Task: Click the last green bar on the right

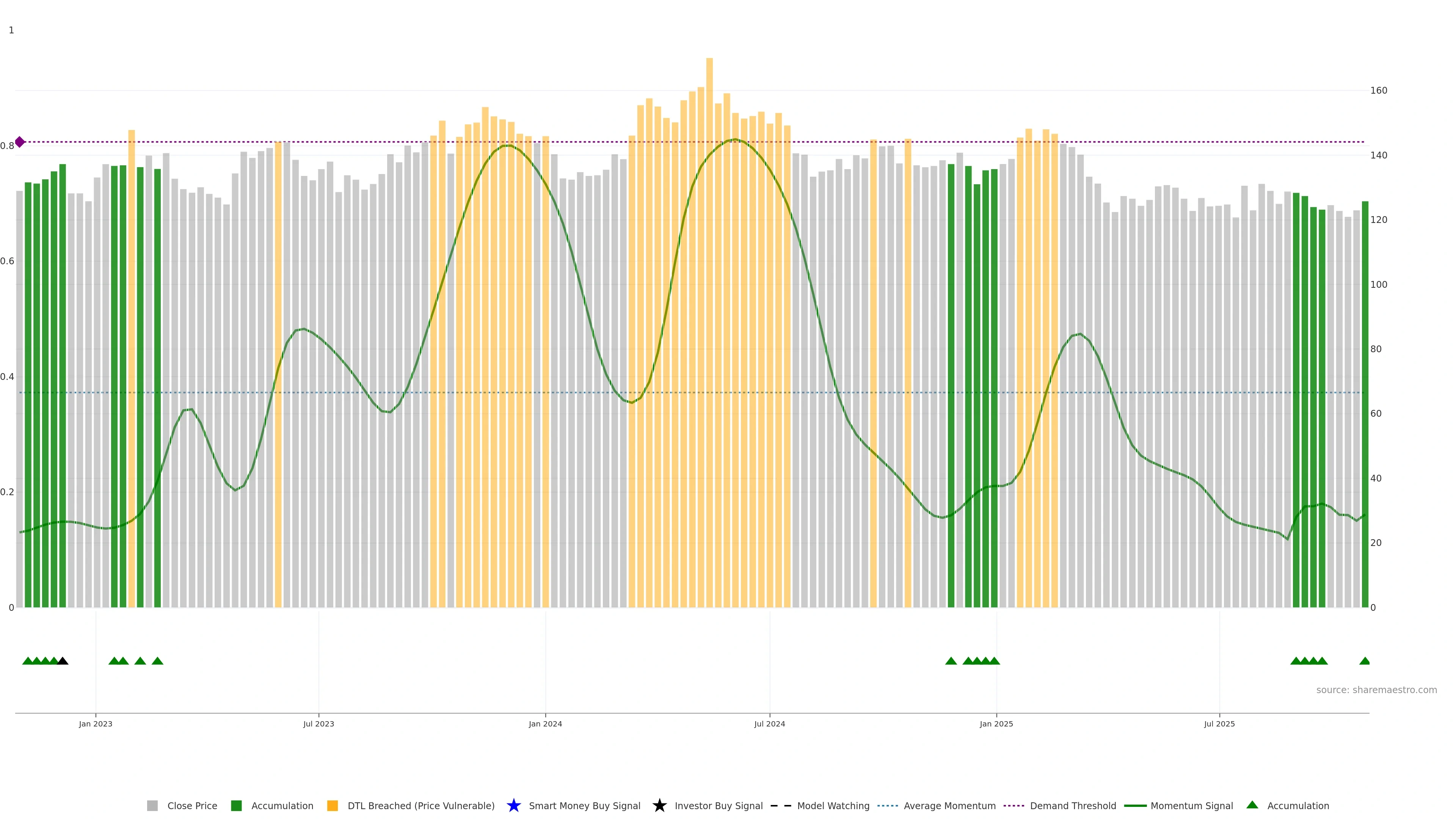Action: coord(1365,395)
